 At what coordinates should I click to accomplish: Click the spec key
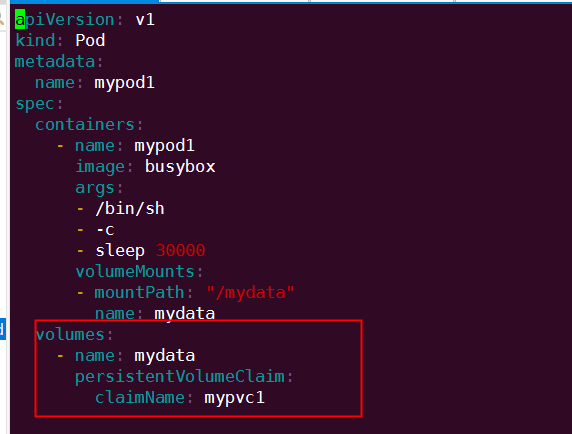35,104
